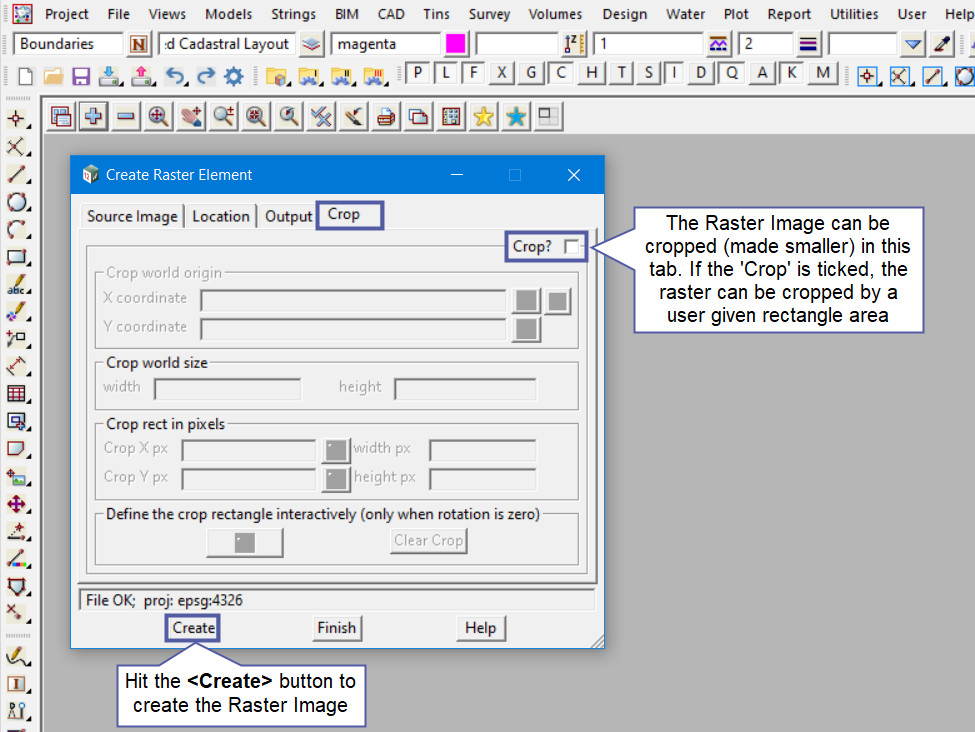Click the blue Save floppy disk icon
The image size is (975, 732).
(x=81, y=76)
